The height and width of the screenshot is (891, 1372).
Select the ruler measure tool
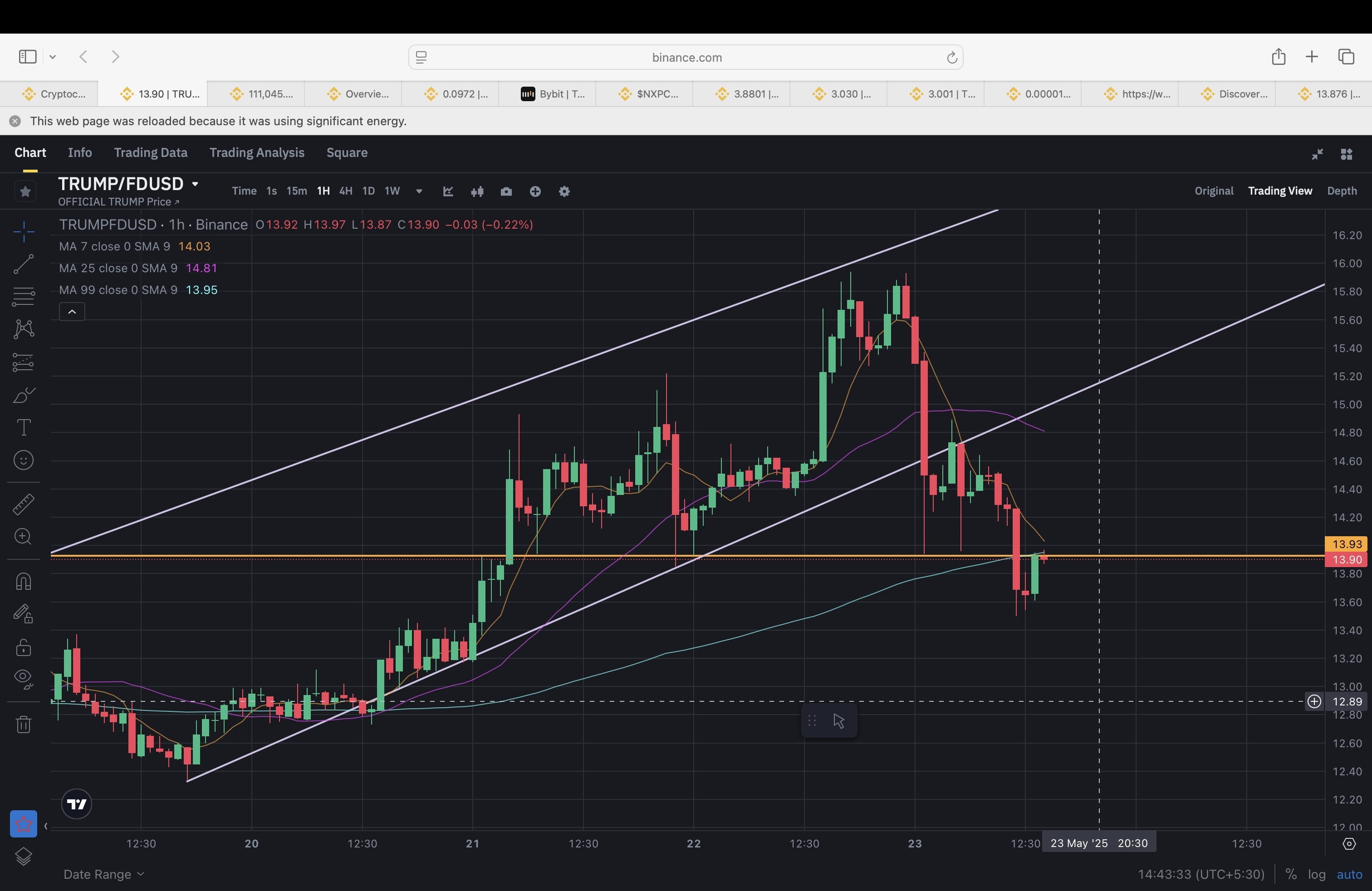(x=24, y=504)
